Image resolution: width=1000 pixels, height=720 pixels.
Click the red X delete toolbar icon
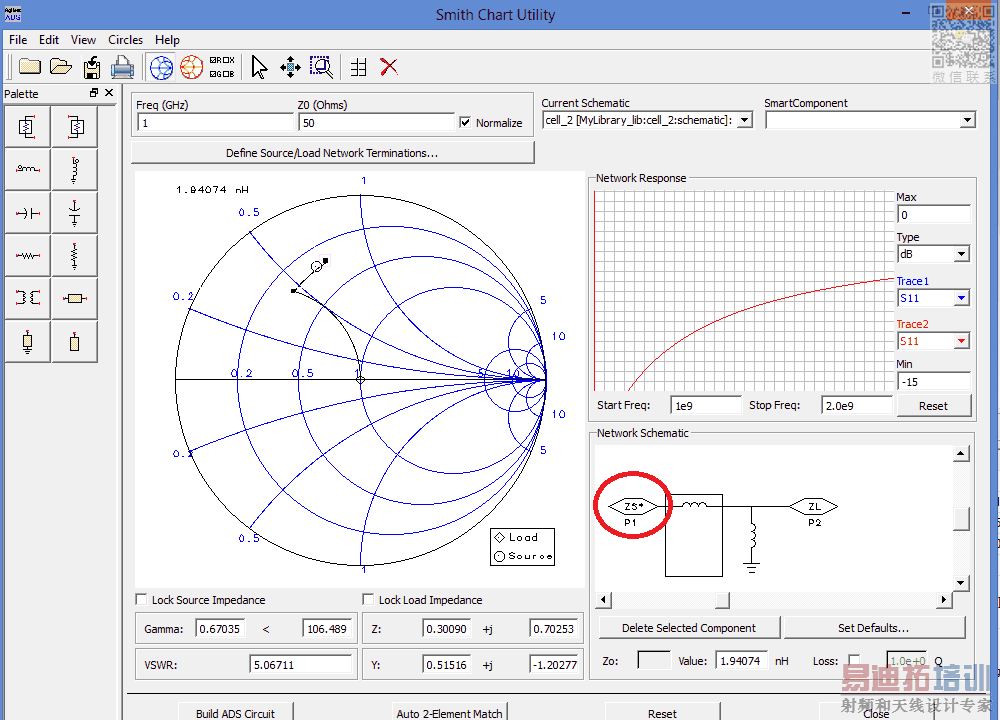click(389, 67)
